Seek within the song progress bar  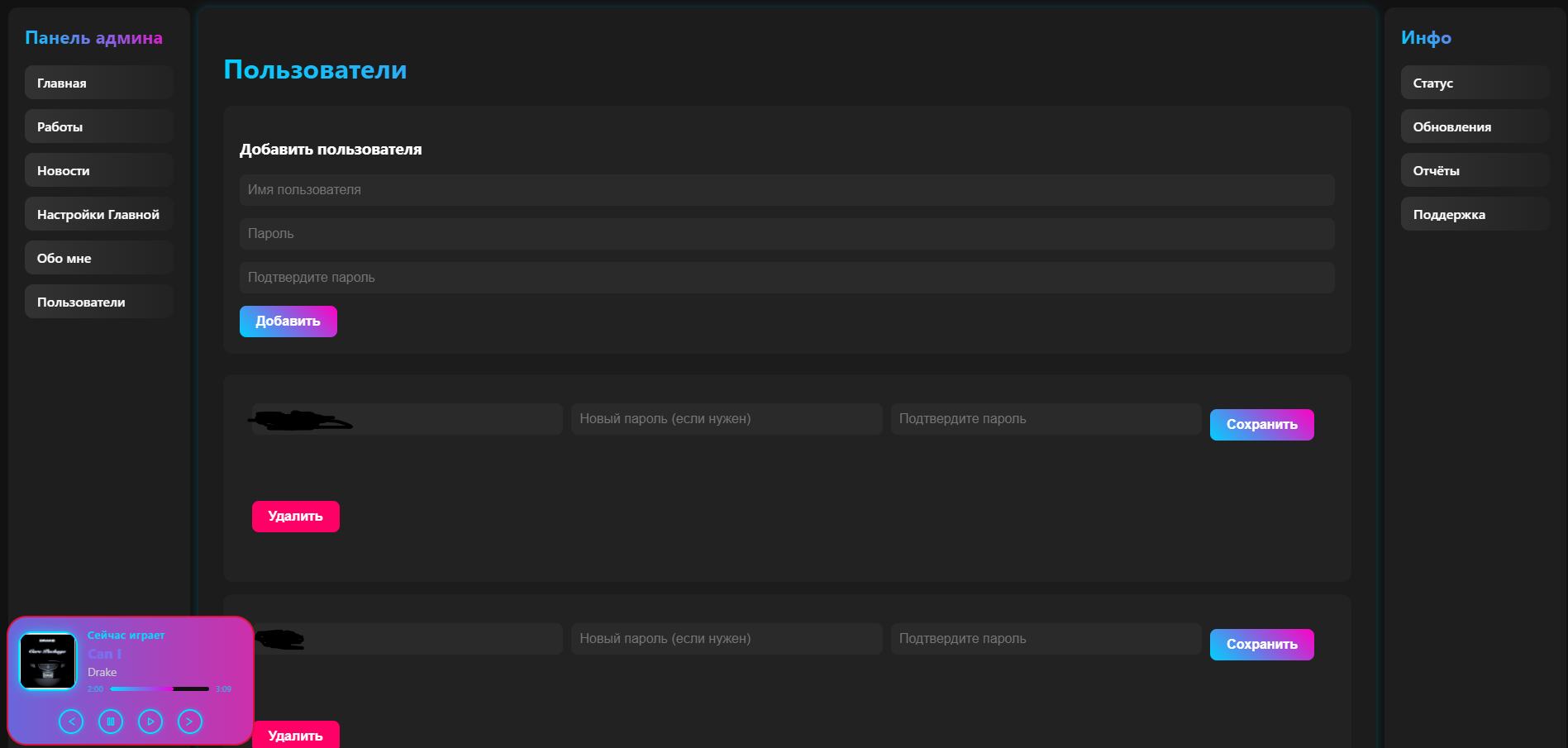pyautogui.click(x=160, y=688)
